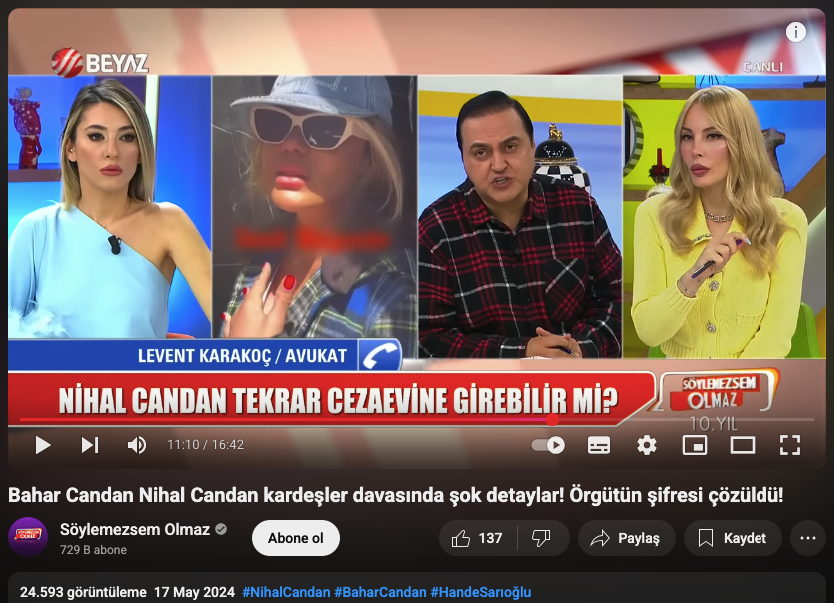Enter fullscreen mode
The height and width of the screenshot is (603, 834).
[790, 445]
